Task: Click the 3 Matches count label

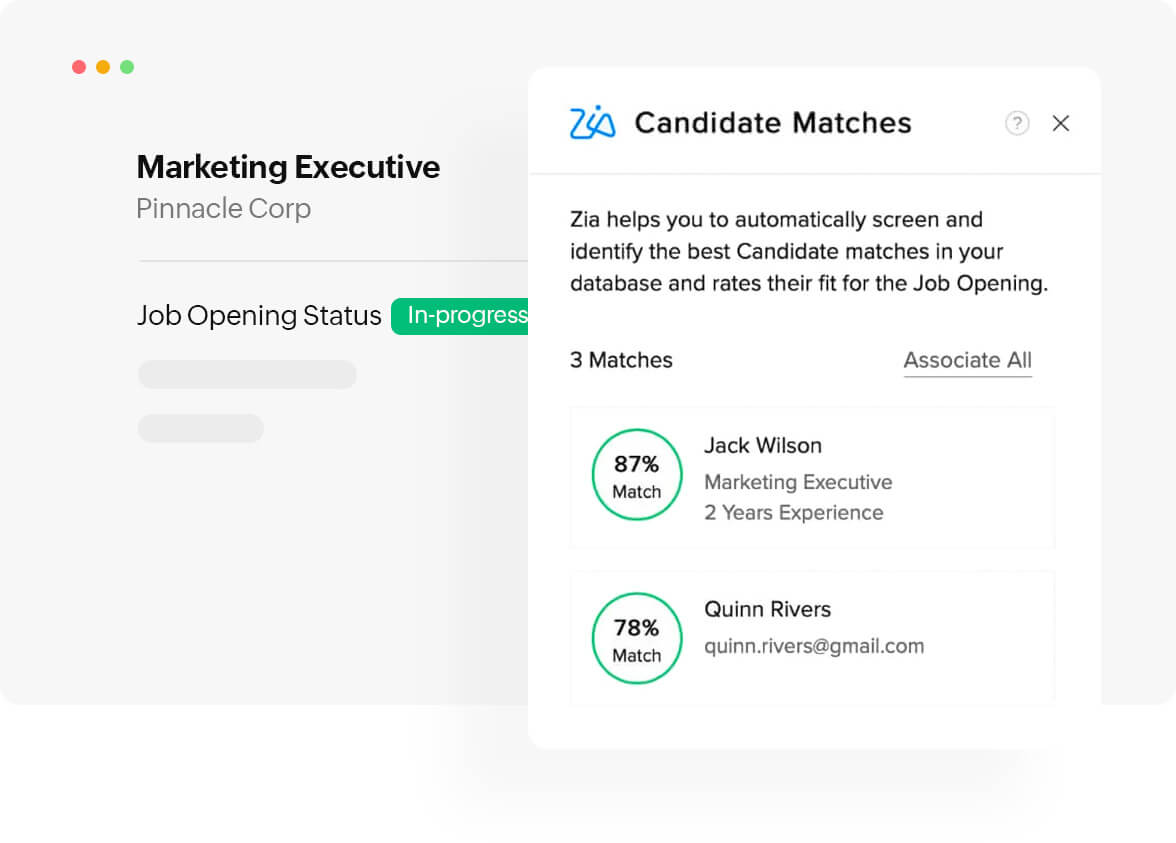Action: click(x=621, y=360)
